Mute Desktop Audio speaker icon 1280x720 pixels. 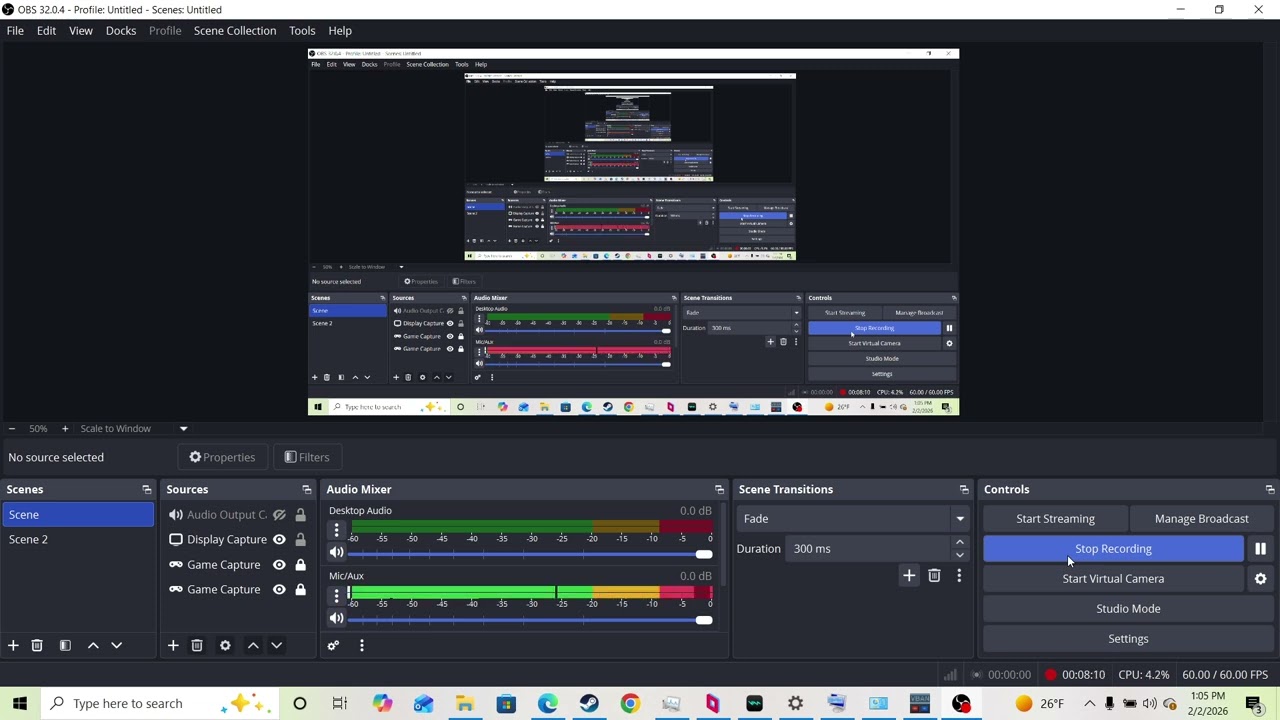(337, 553)
